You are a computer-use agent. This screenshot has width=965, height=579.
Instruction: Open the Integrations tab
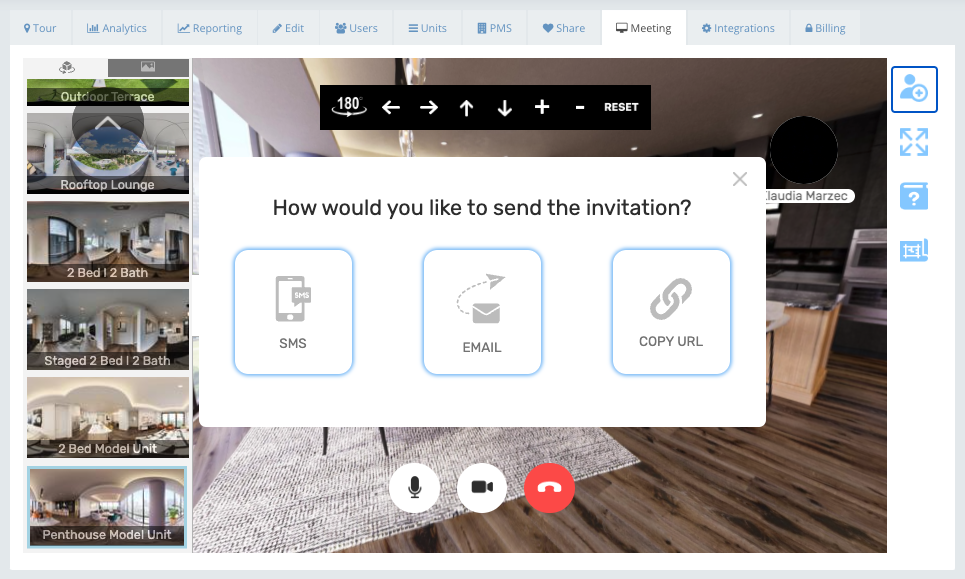tap(738, 28)
